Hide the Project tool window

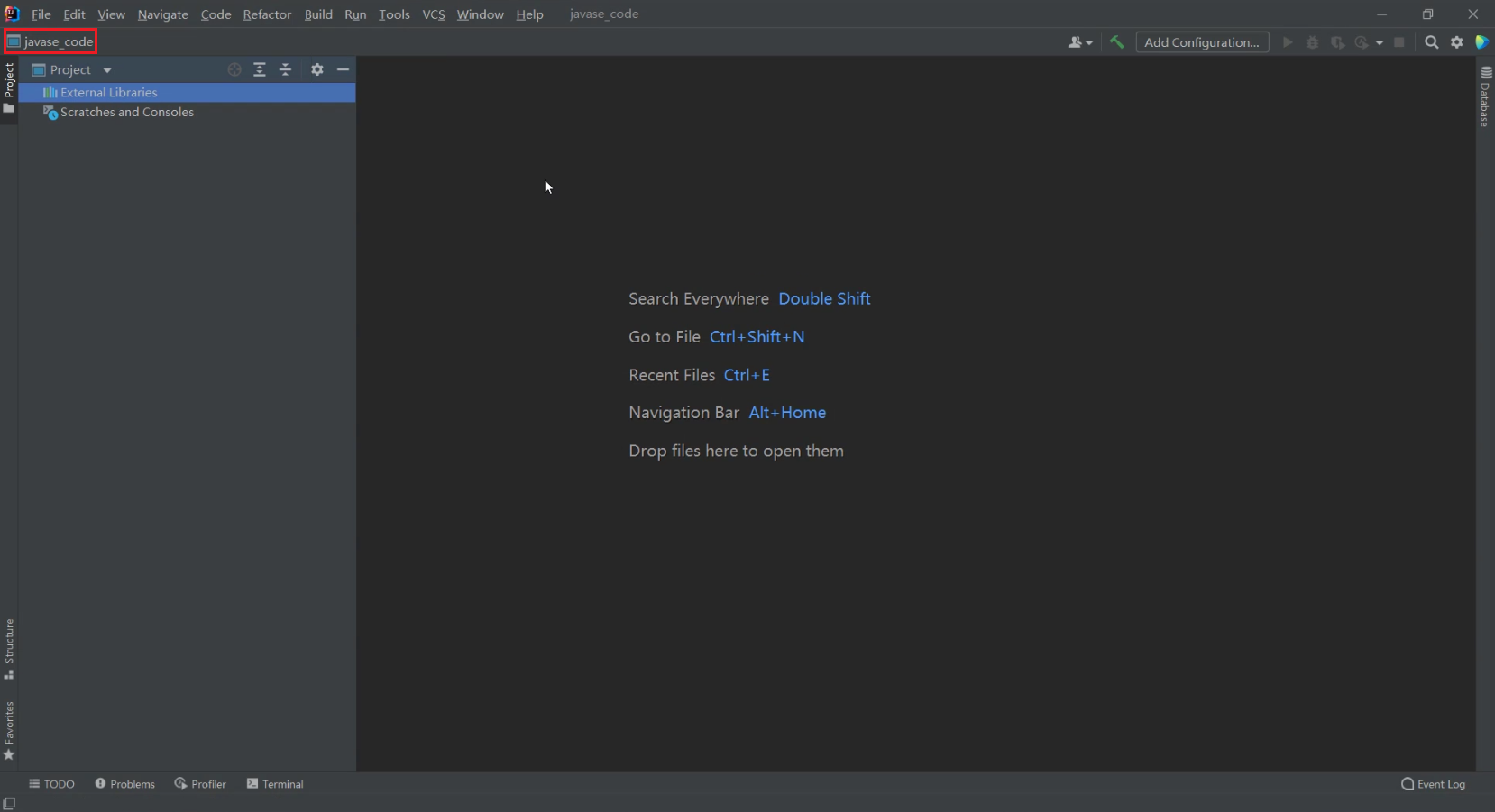tap(343, 69)
